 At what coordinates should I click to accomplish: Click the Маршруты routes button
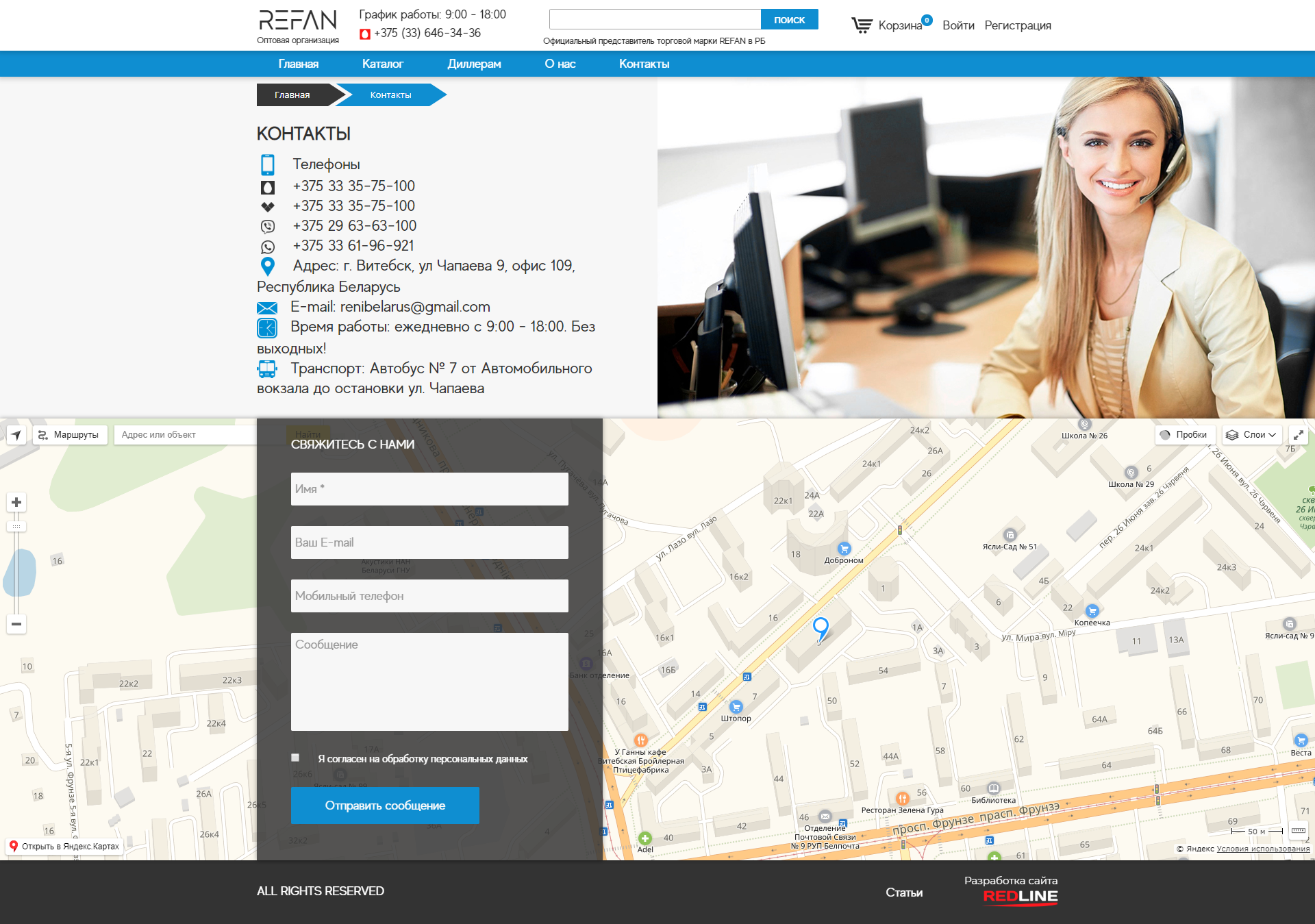[70, 435]
